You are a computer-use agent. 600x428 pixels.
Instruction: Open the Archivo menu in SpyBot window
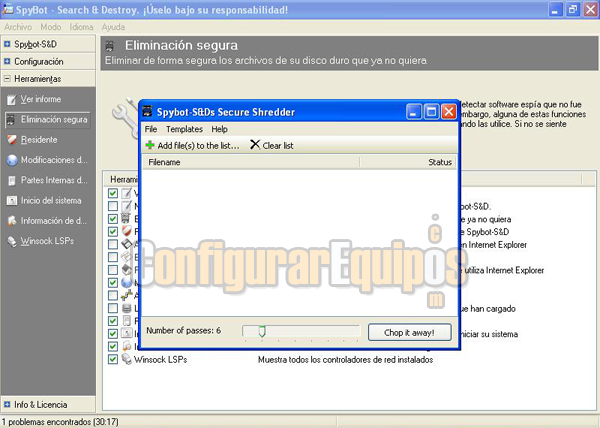point(18,27)
